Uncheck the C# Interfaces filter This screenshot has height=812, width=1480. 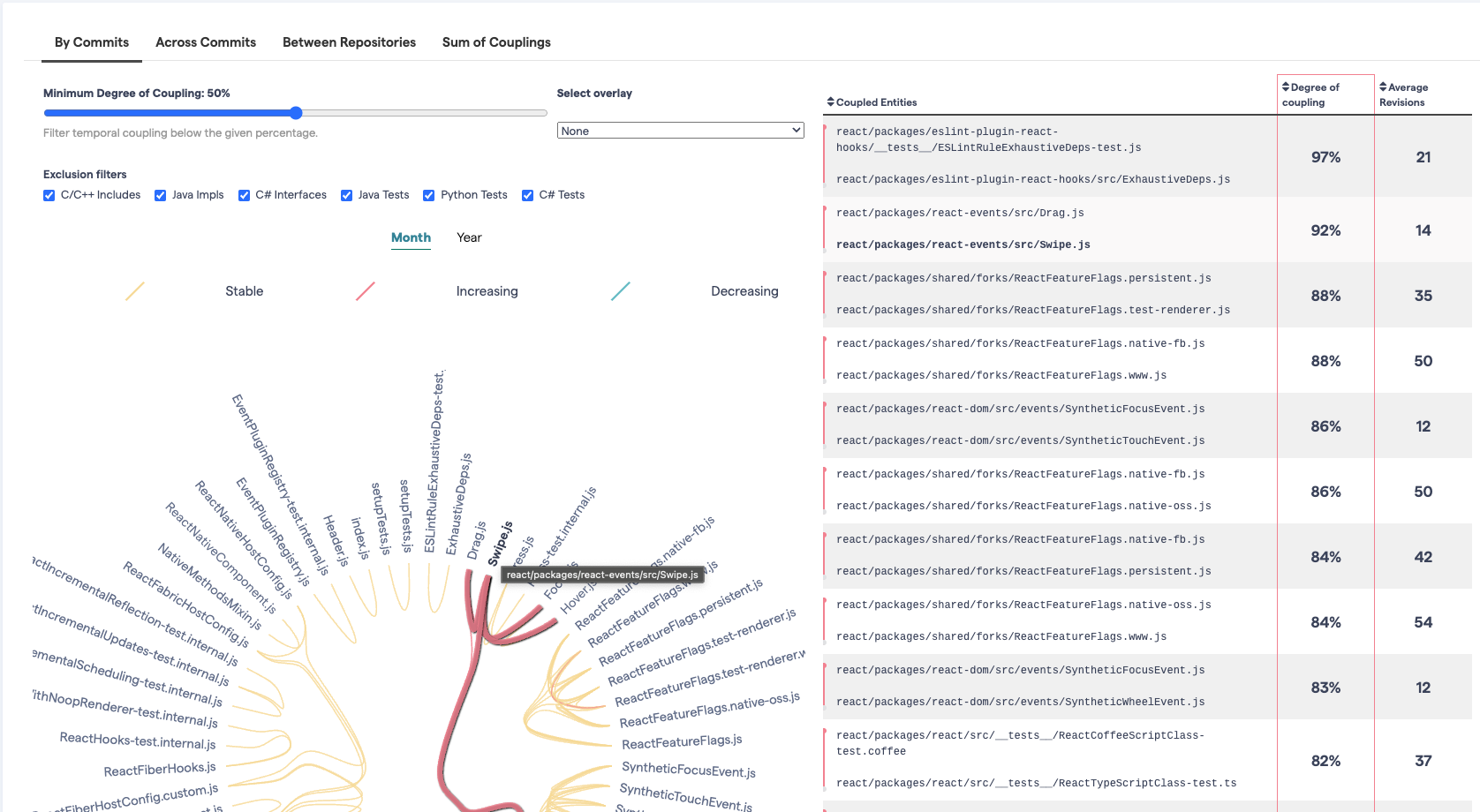[244, 195]
